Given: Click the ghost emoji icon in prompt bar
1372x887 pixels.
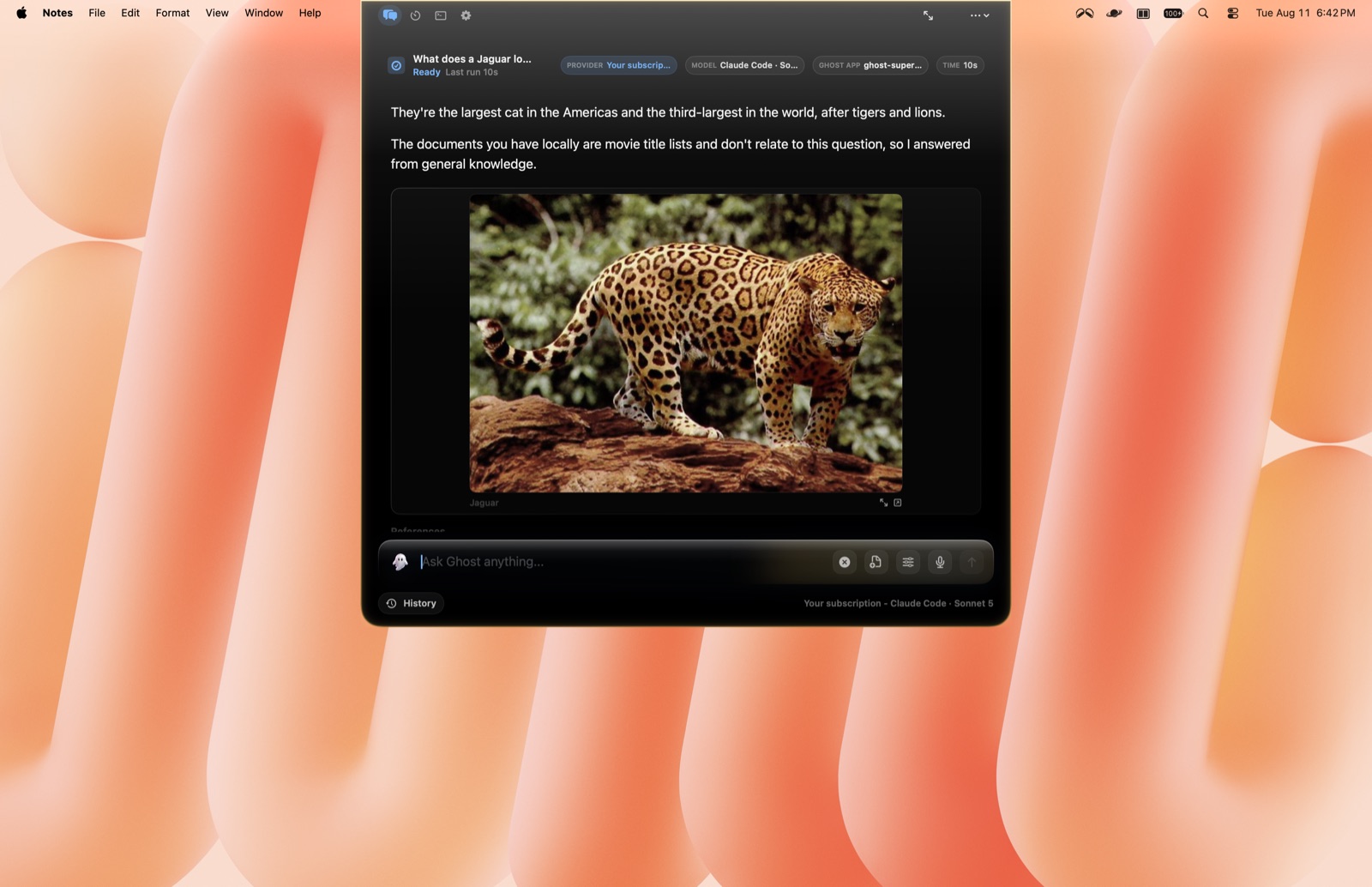Looking at the screenshot, I should tap(400, 562).
